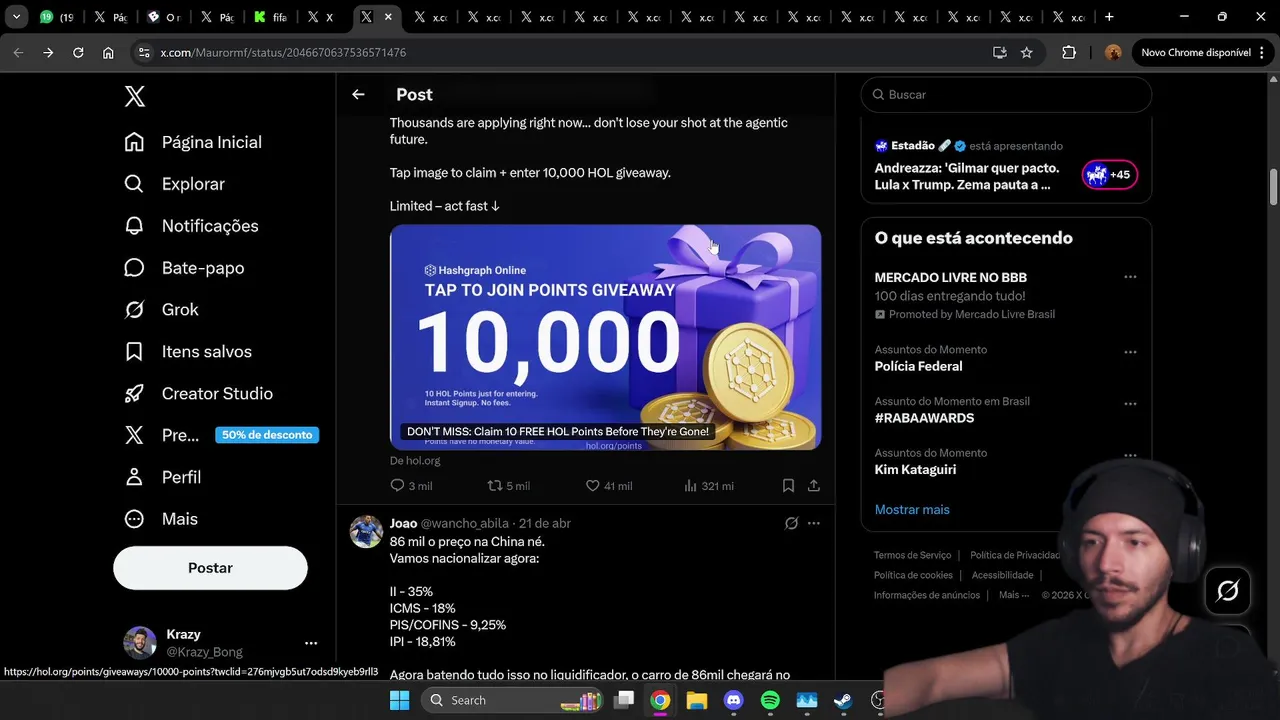This screenshot has width=1280, height=720.
Task: Open Explorar from the sidebar
Action: (175, 184)
